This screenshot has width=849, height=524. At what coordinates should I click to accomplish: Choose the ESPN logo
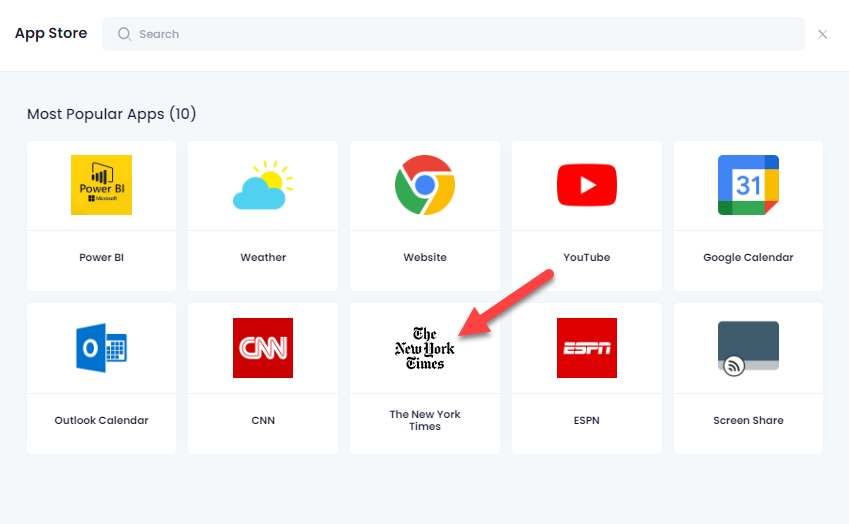(x=587, y=348)
